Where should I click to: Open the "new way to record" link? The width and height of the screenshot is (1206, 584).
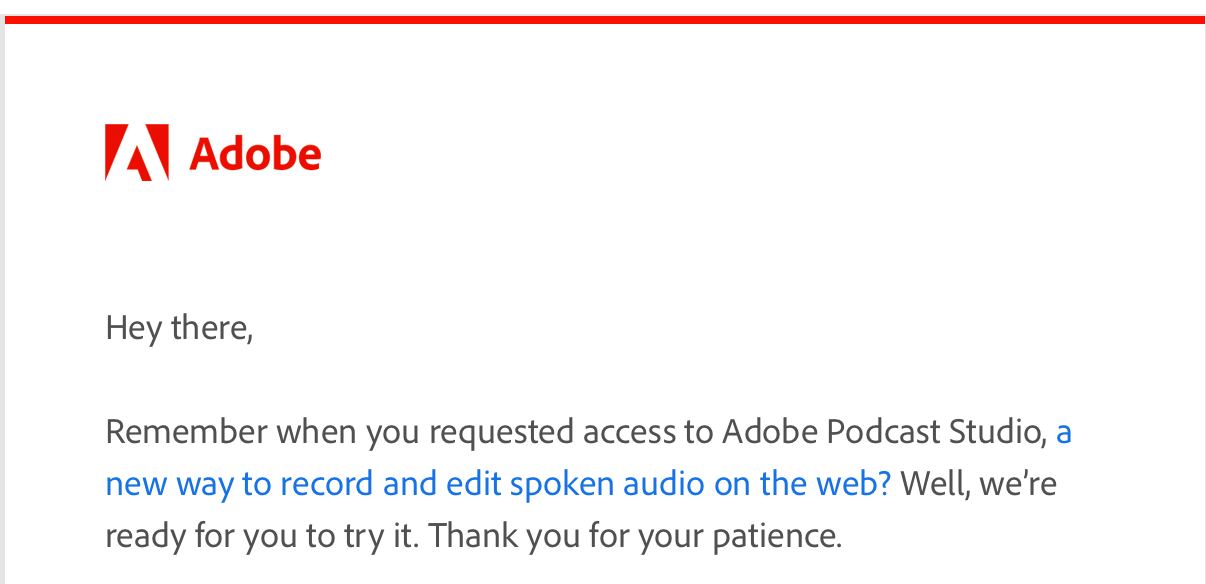point(188,484)
